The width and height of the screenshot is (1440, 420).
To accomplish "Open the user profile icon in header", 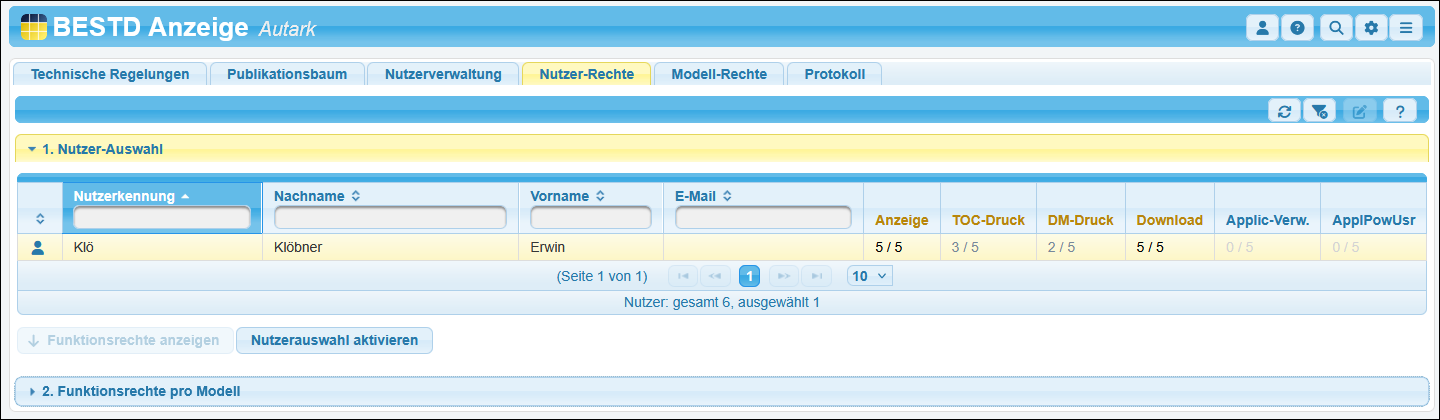I will (x=1262, y=28).
